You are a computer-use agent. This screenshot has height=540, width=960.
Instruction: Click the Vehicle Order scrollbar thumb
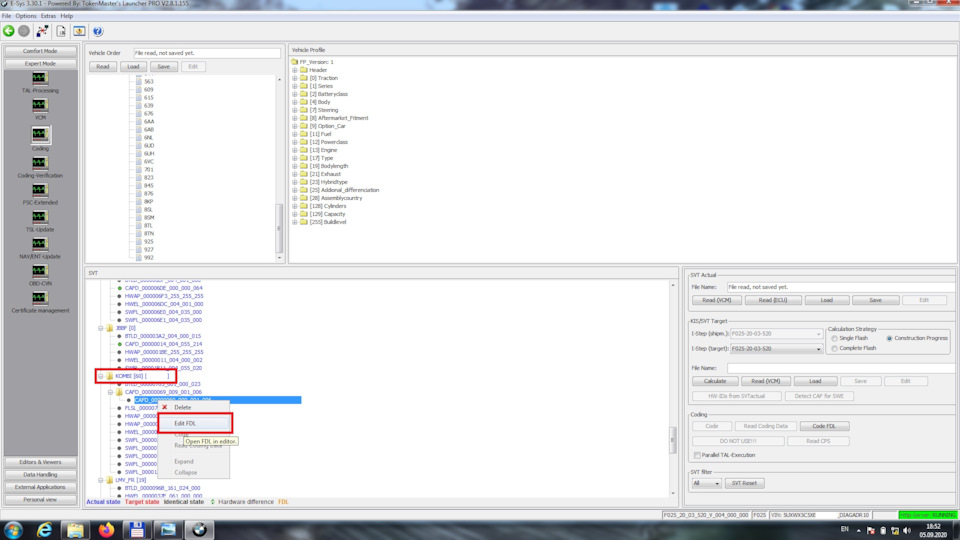tap(279, 228)
